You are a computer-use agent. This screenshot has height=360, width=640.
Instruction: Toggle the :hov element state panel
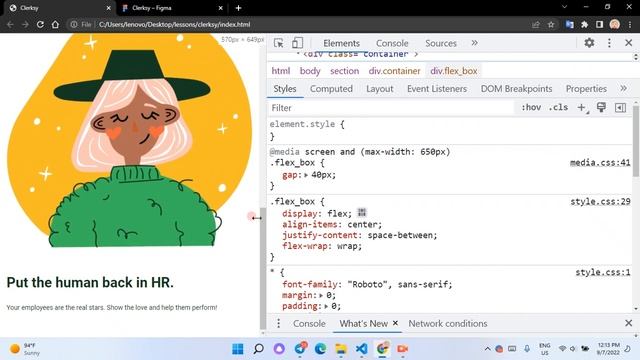coord(531,108)
